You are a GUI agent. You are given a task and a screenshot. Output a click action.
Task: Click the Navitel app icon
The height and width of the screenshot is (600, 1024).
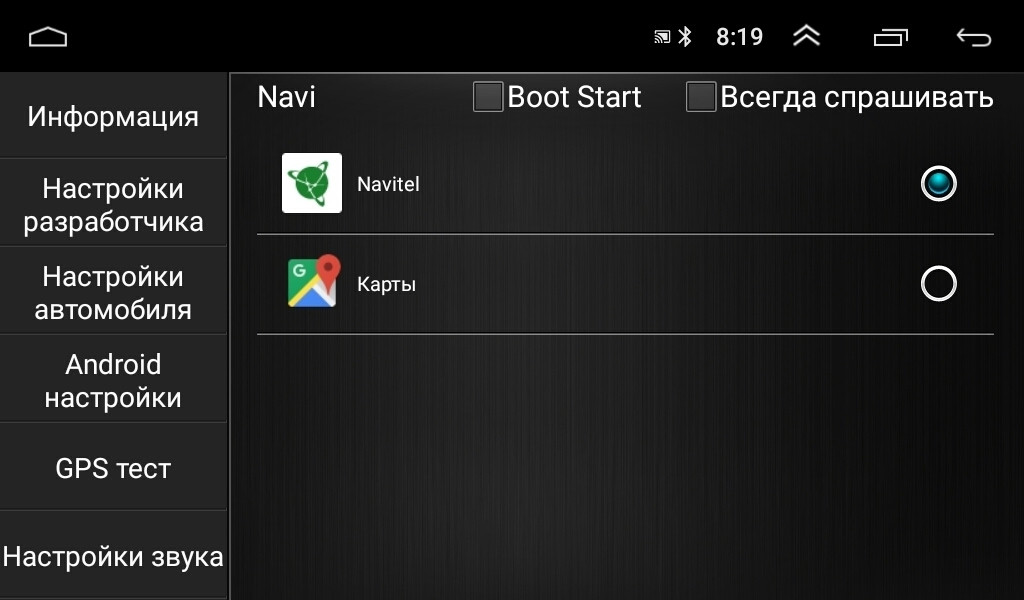312,183
